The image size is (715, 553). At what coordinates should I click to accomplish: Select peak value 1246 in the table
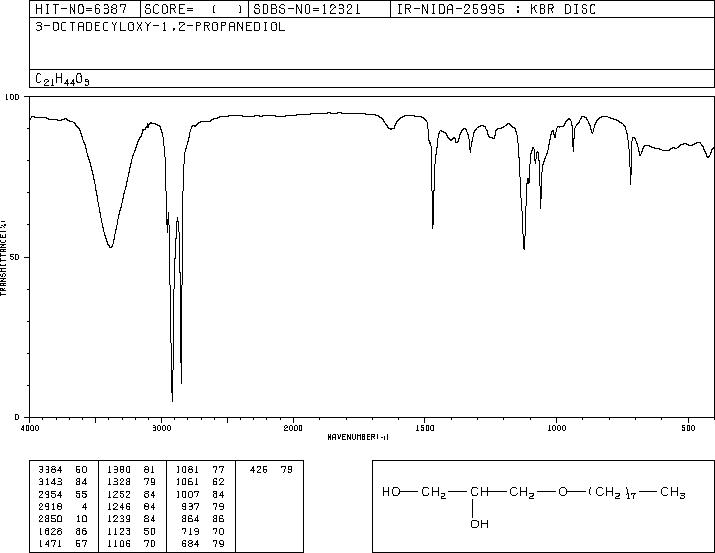click(x=119, y=506)
